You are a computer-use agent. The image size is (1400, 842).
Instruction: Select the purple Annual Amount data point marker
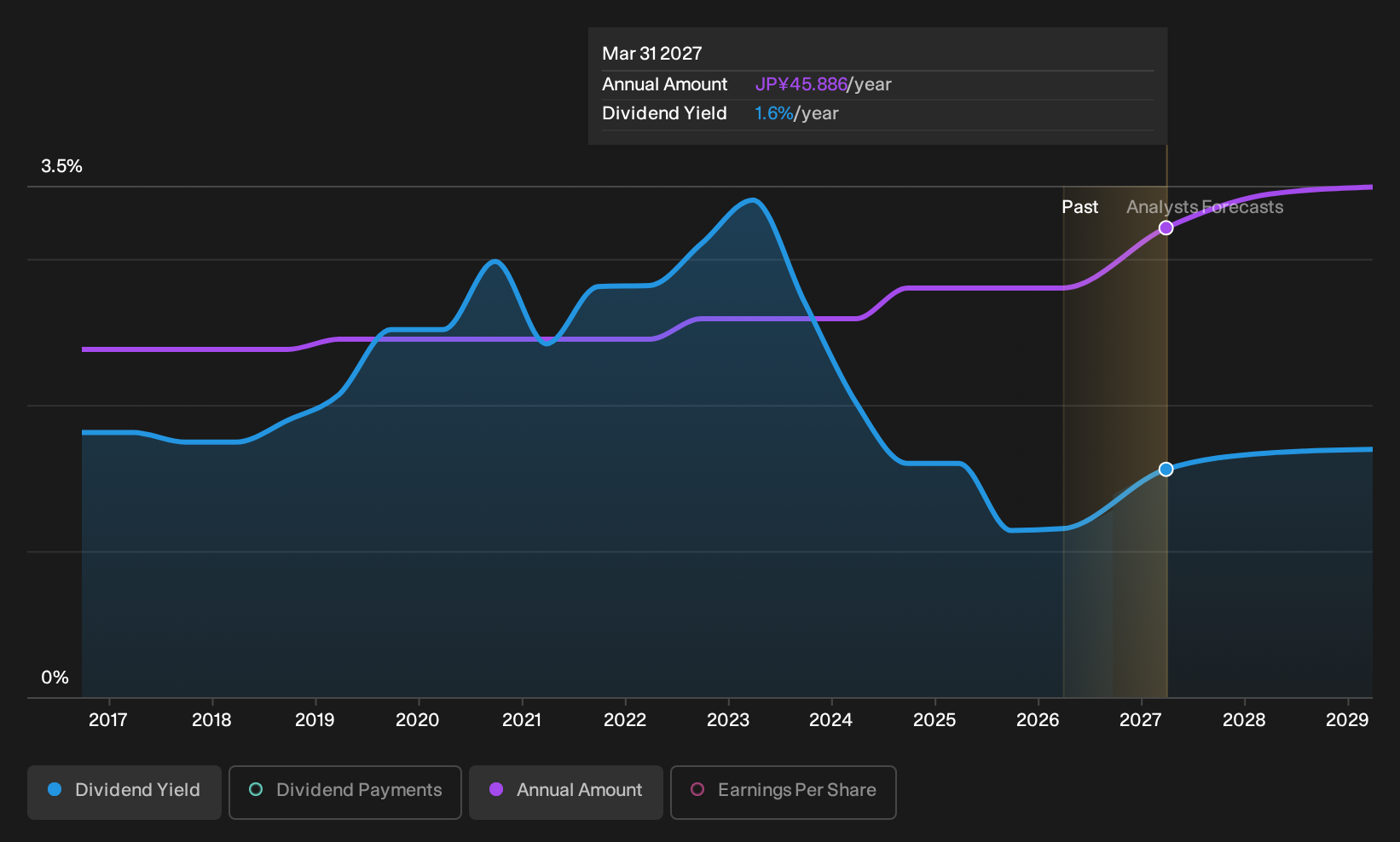1166,228
